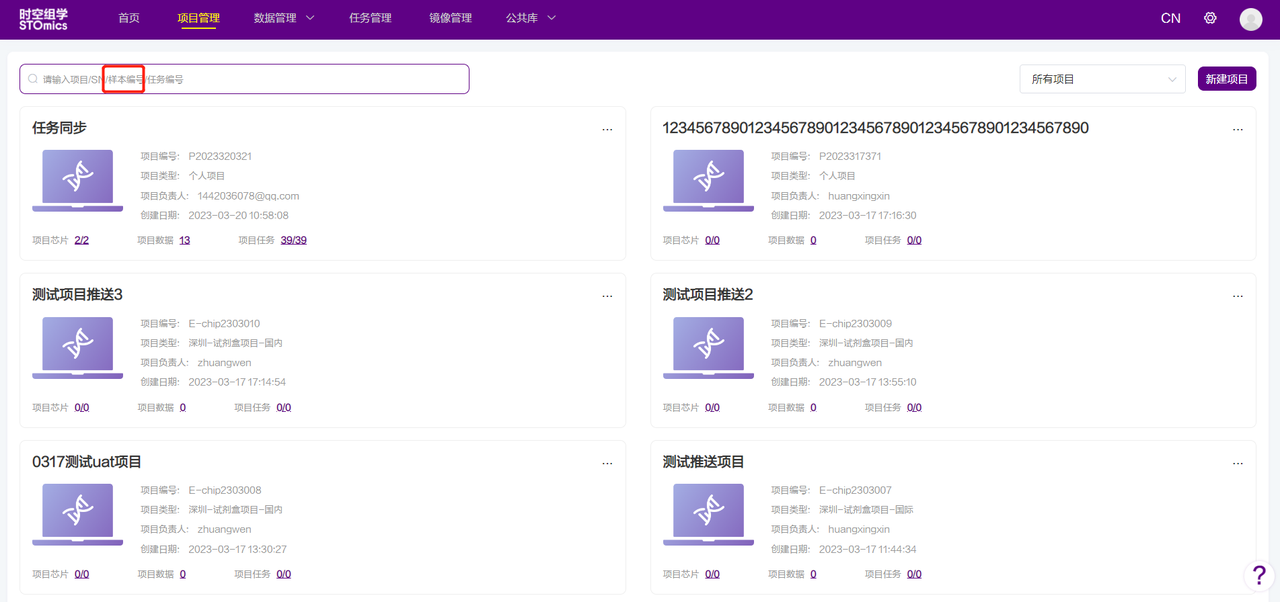Click the STOmics logo

(x=43, y=19)
